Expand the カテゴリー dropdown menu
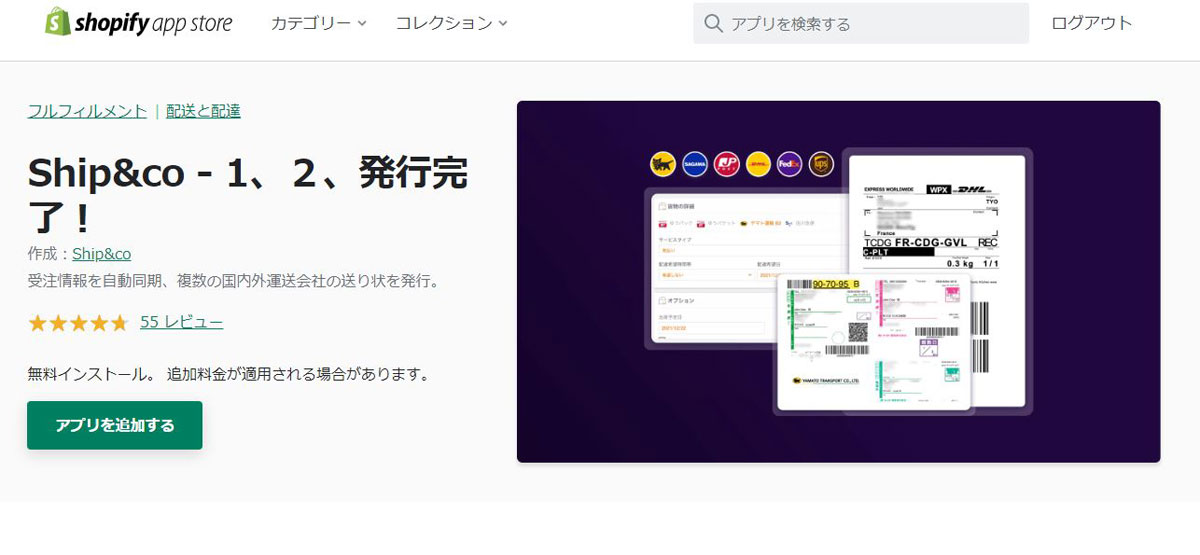Image resolution: width=1200 pixels, height=555 pixels. (x=318, y=23)
